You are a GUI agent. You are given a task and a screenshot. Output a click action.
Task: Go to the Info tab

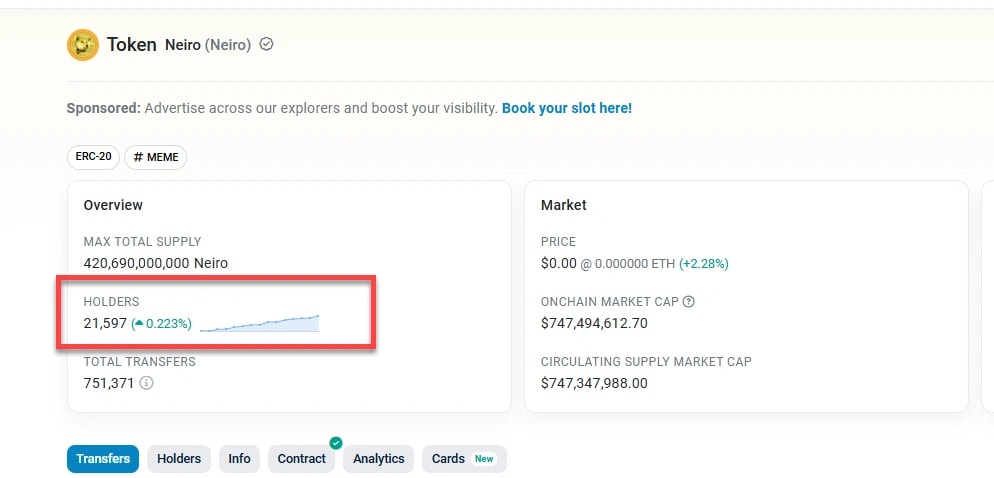click(x=239, y=459)
